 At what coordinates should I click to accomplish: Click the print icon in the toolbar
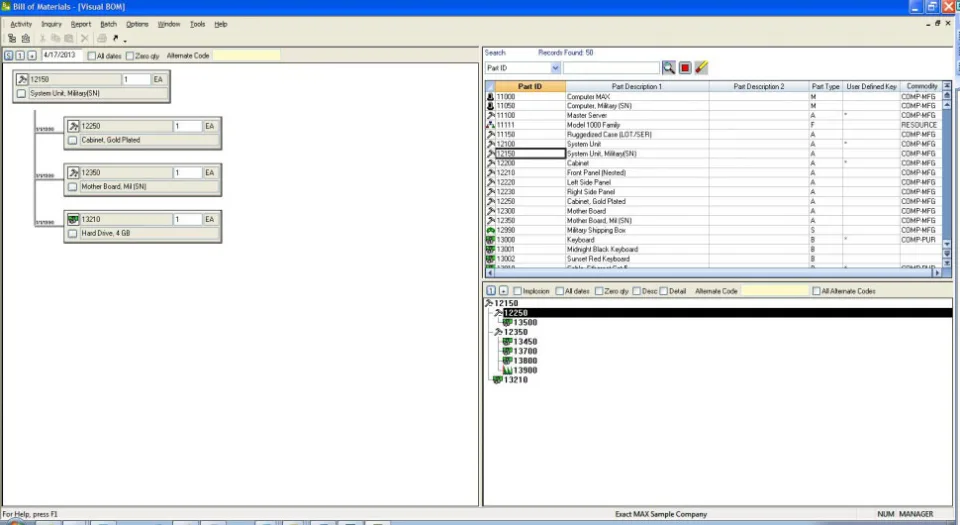coord(102,39)
